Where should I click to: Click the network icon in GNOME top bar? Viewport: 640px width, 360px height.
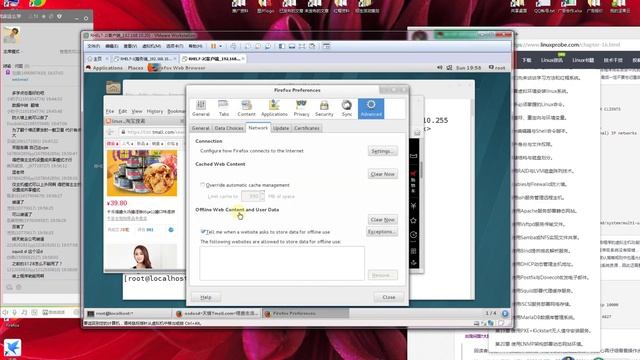pos(449,68)
